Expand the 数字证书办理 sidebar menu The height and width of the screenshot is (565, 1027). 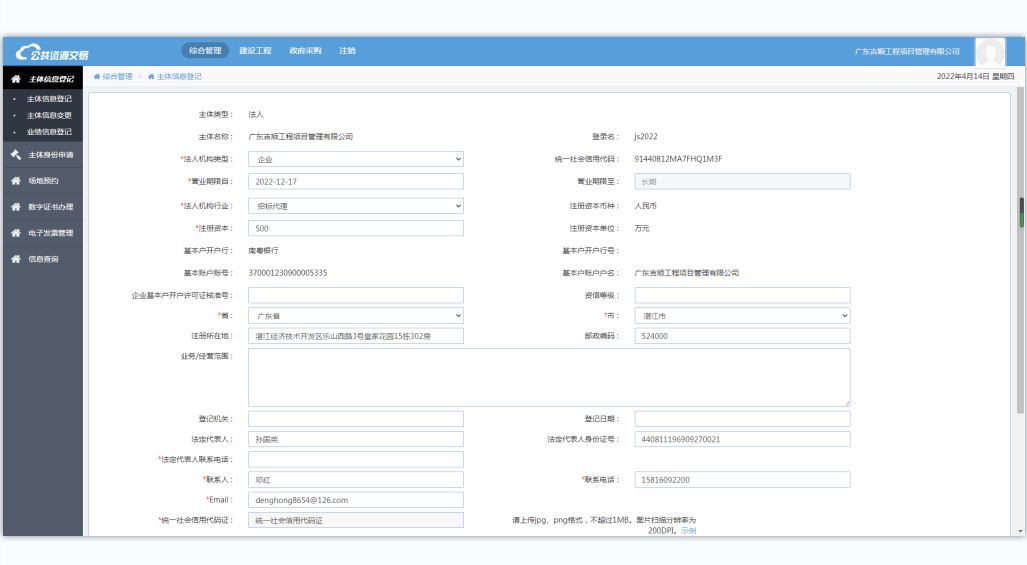43,207
